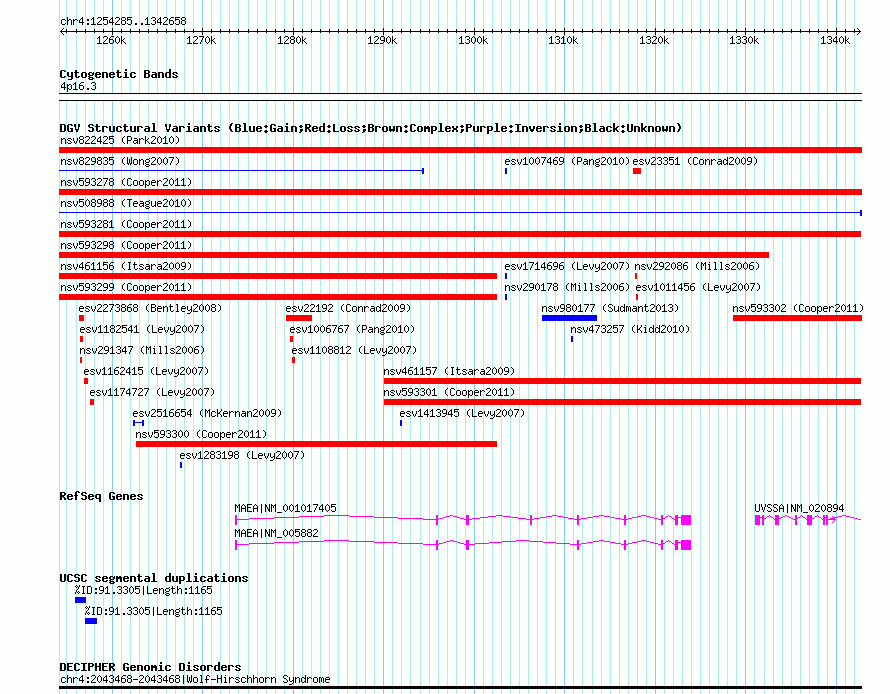Image resolution: width=890 pixels, height=694 pixels.
Task: Click the esv1283198 (Levy2007) label
Action: click(242, 455)
